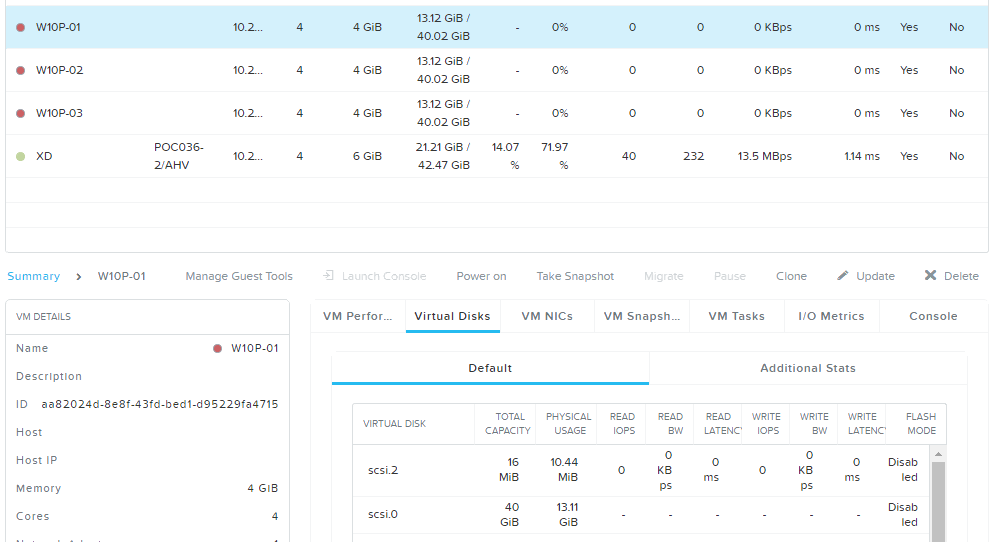Select the Additional Stats sub-tab
Screen dimensions: 993x542
pos(808,368)
